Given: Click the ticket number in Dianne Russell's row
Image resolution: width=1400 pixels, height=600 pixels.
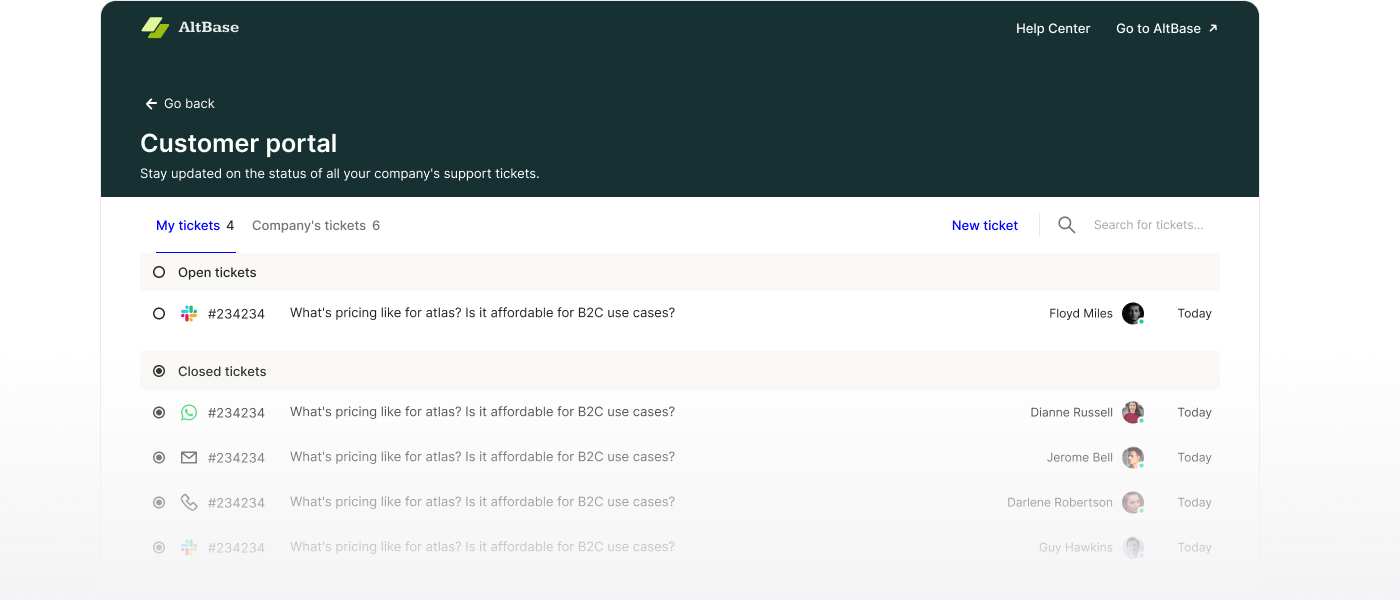Looking at the screenshot, I should point(236,413).
